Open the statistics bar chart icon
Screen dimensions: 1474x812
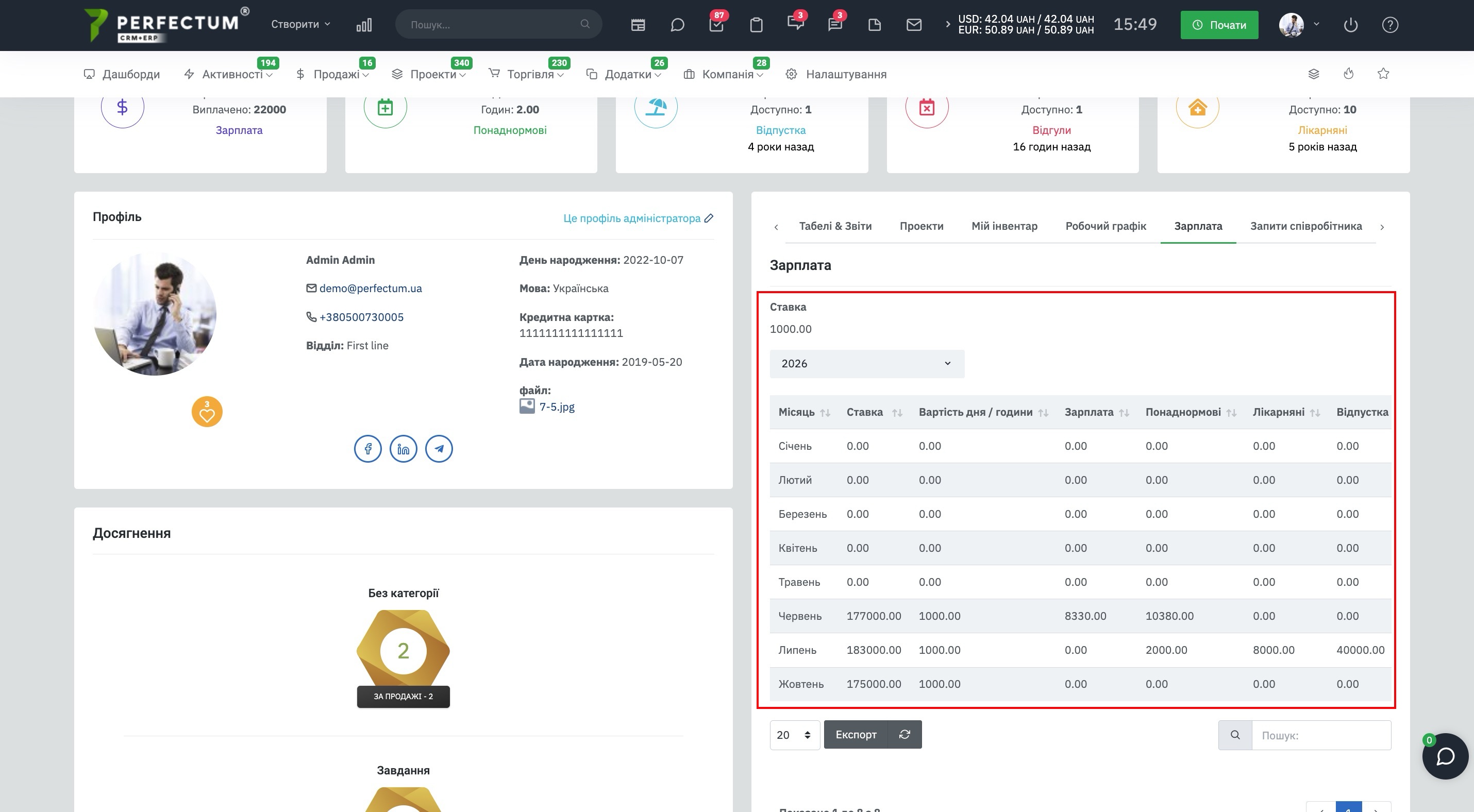pos(364,25)
